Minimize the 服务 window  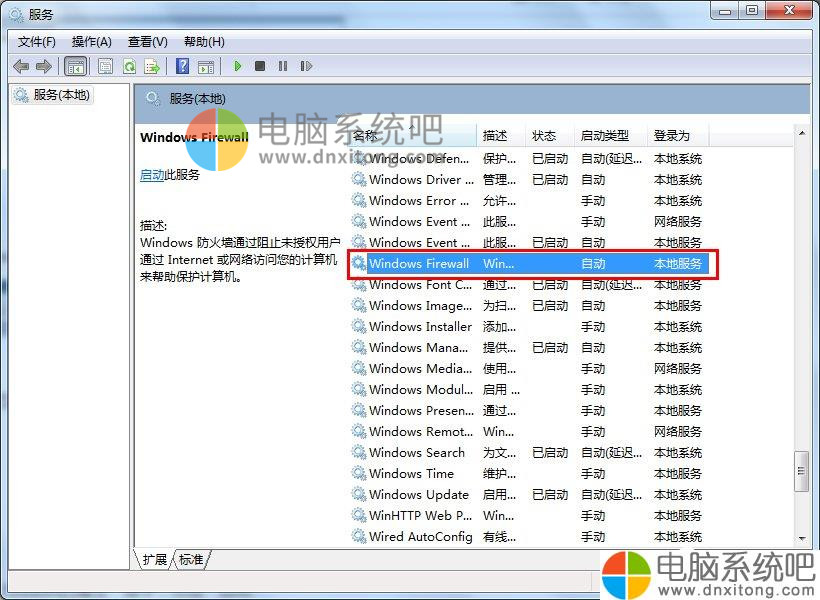pyautogui.click(x=724, y=11)
